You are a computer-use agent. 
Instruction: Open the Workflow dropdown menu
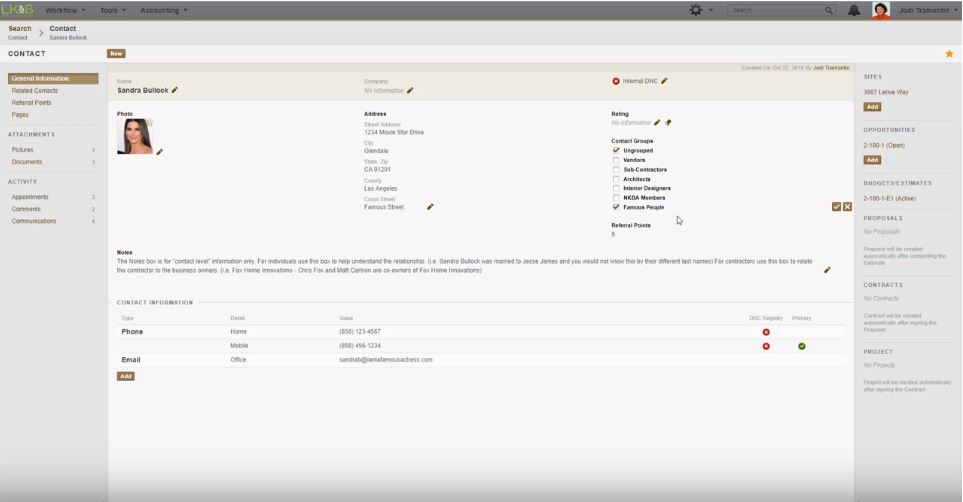(65, 10)
